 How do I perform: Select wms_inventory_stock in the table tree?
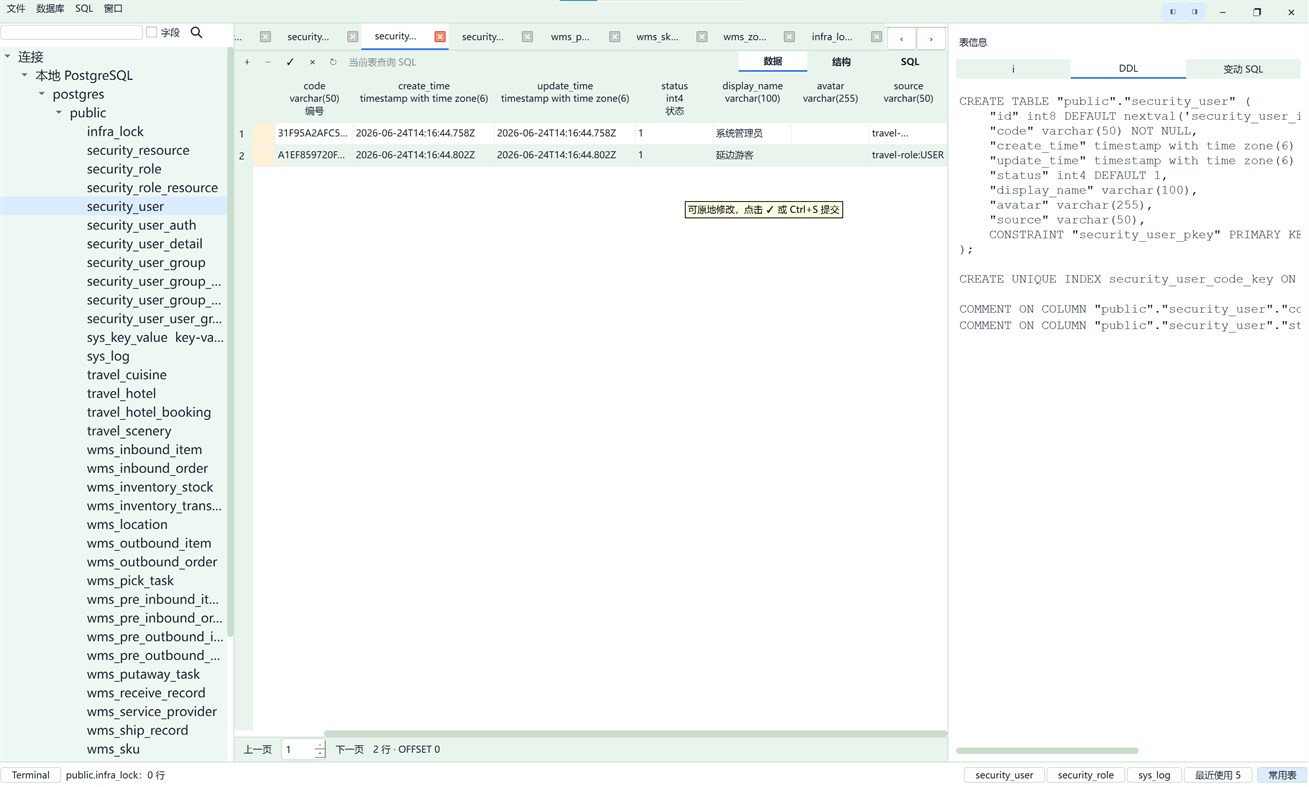150,487
